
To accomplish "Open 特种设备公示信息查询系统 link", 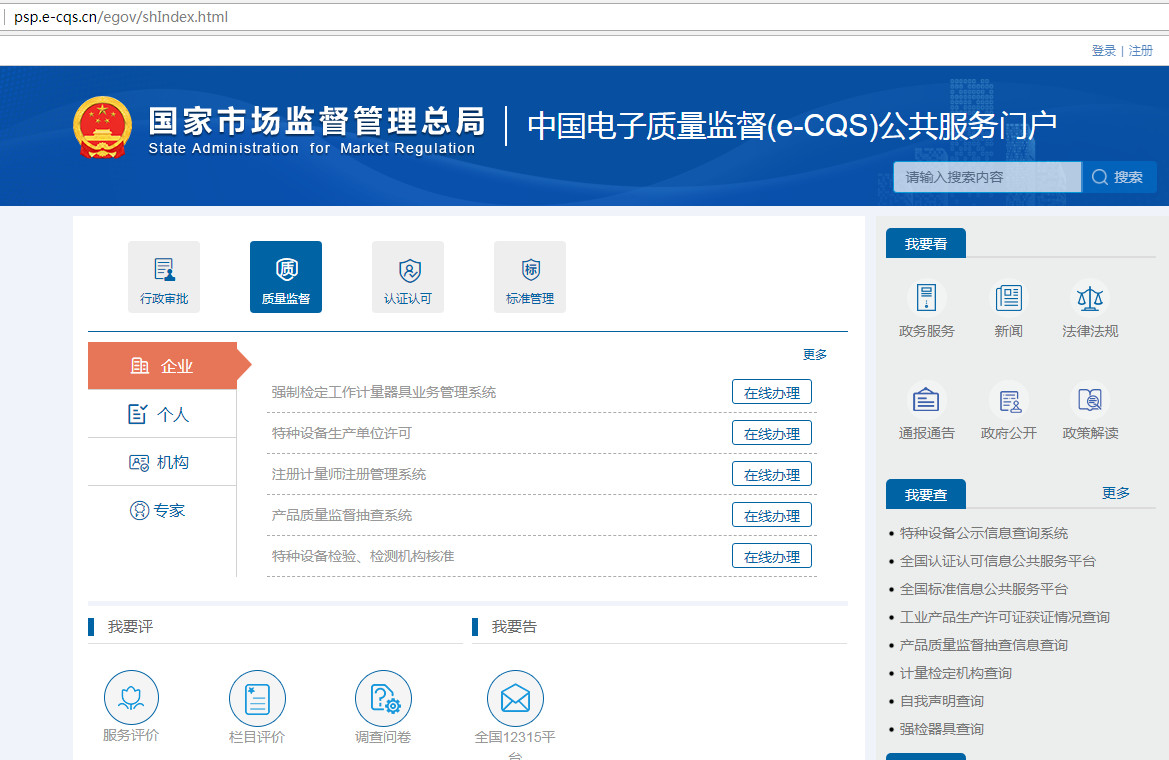I will pos(984,533).
